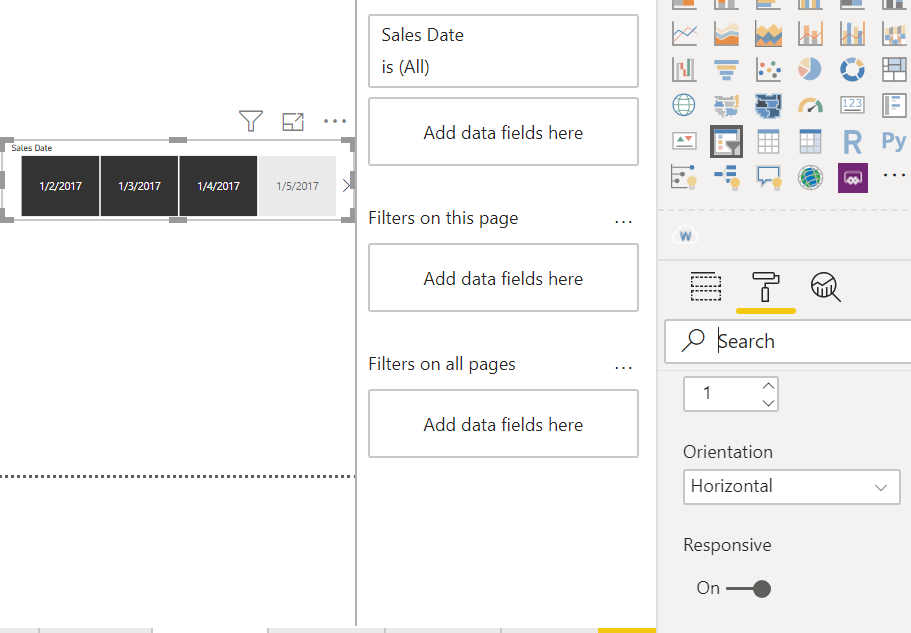
Task: Select the Decomposition tree visualization
Action: click(726, 177)
